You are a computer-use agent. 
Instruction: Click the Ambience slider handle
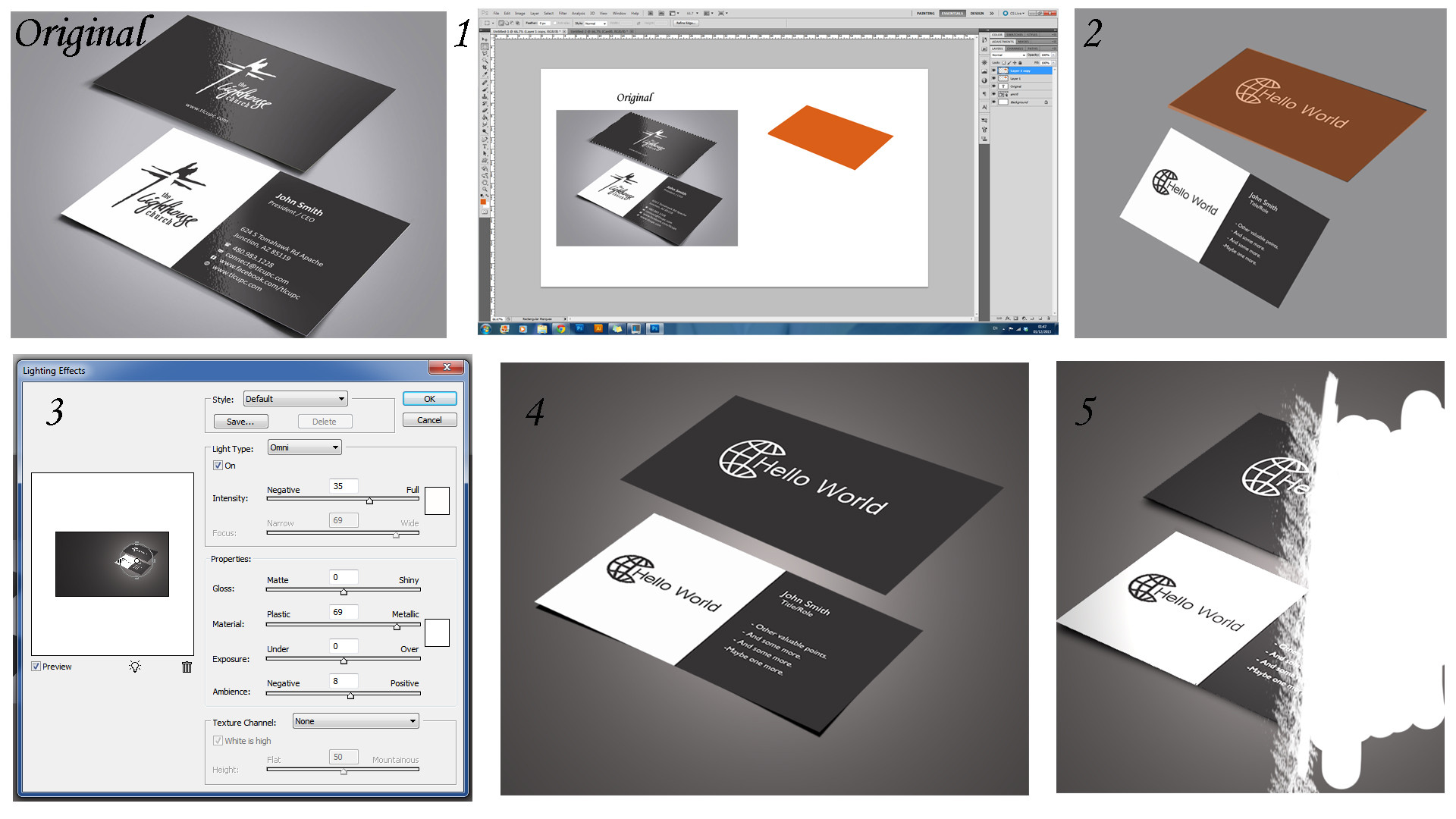pos(350,695)
